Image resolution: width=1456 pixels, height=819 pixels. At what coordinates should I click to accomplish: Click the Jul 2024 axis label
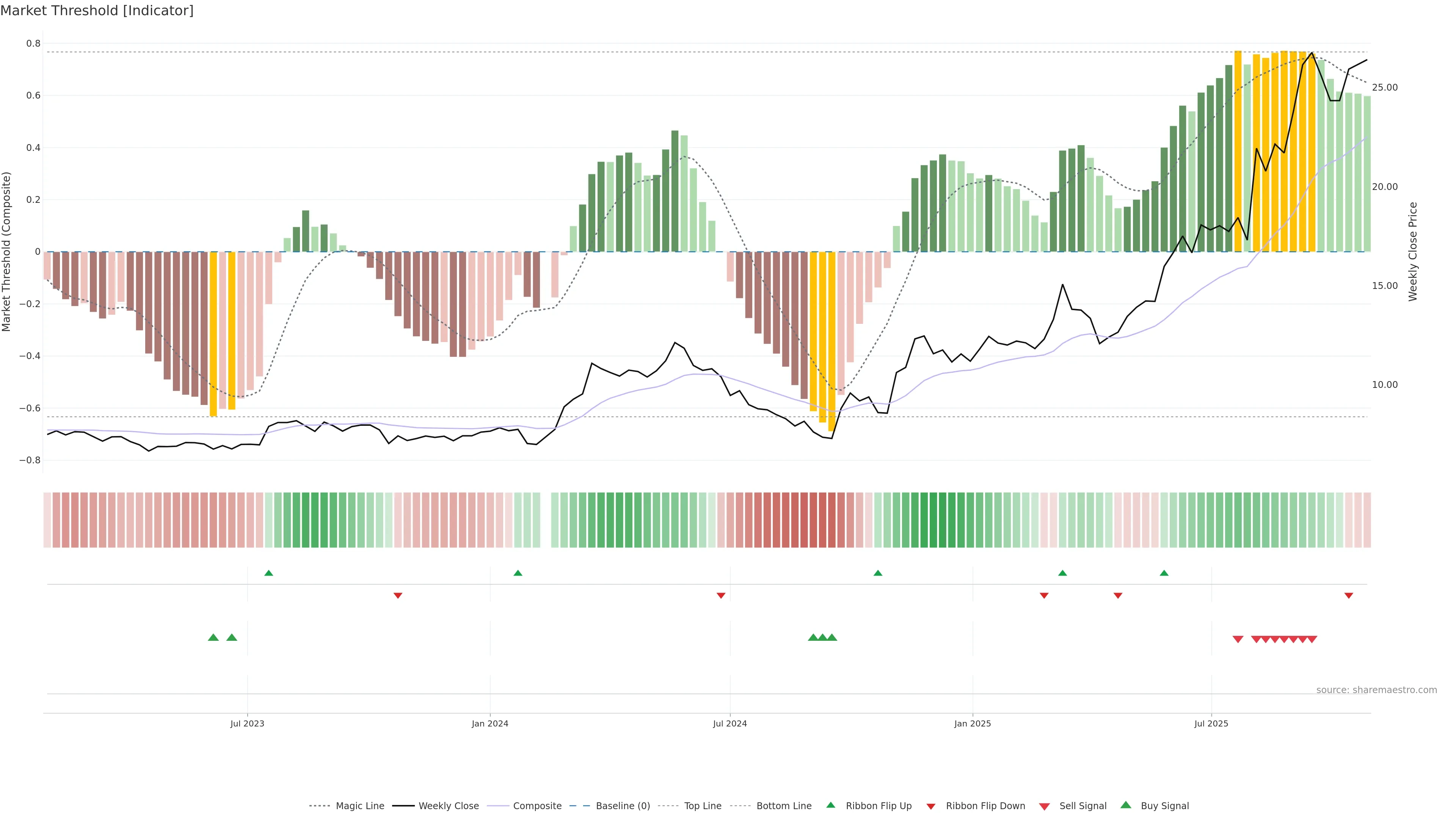tap(730, 723)
